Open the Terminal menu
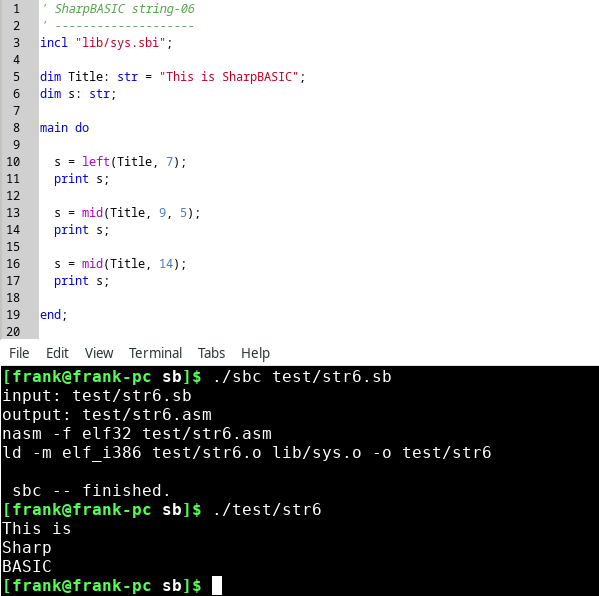 pos(155,353)
